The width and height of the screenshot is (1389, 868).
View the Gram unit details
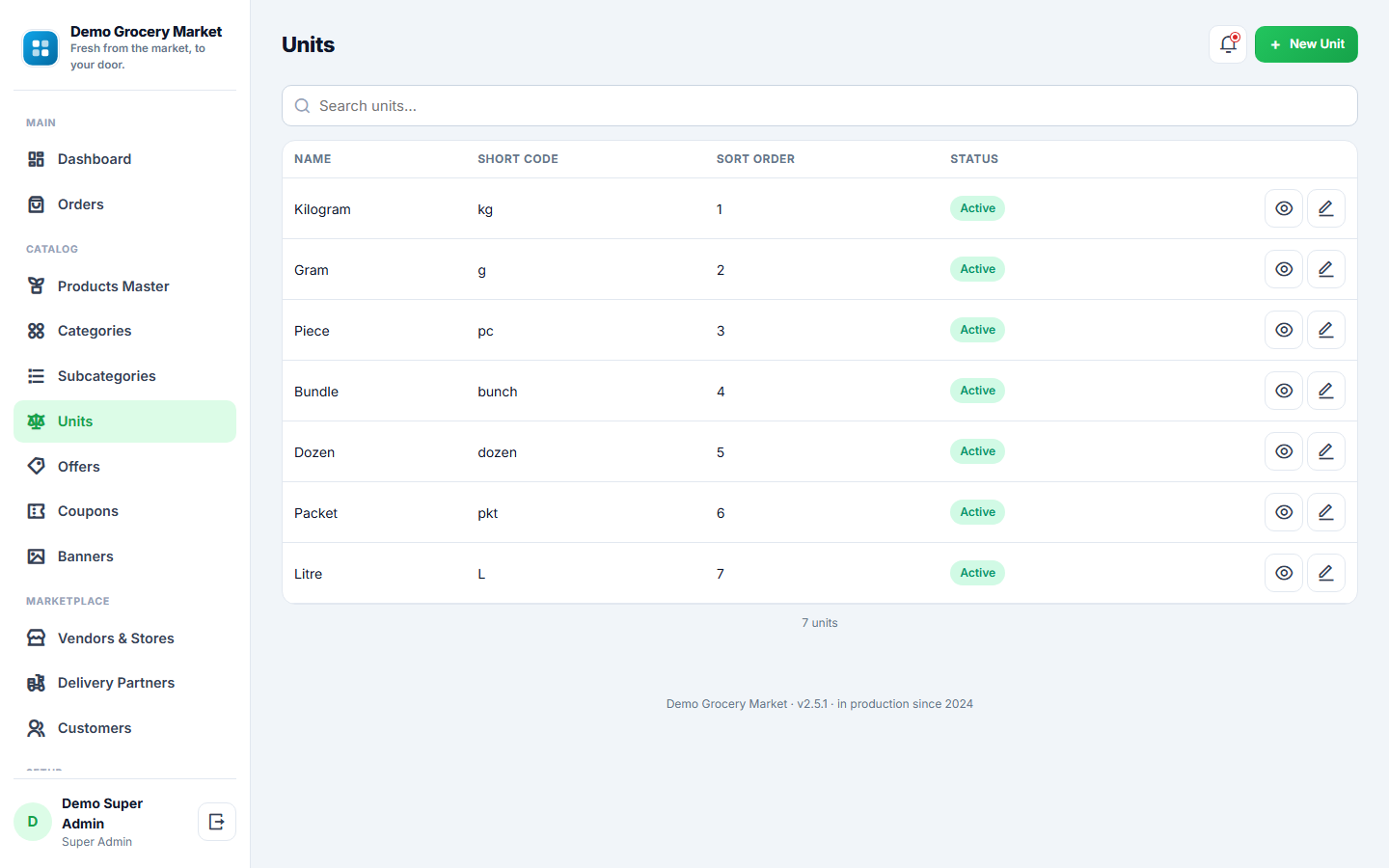1284,269
